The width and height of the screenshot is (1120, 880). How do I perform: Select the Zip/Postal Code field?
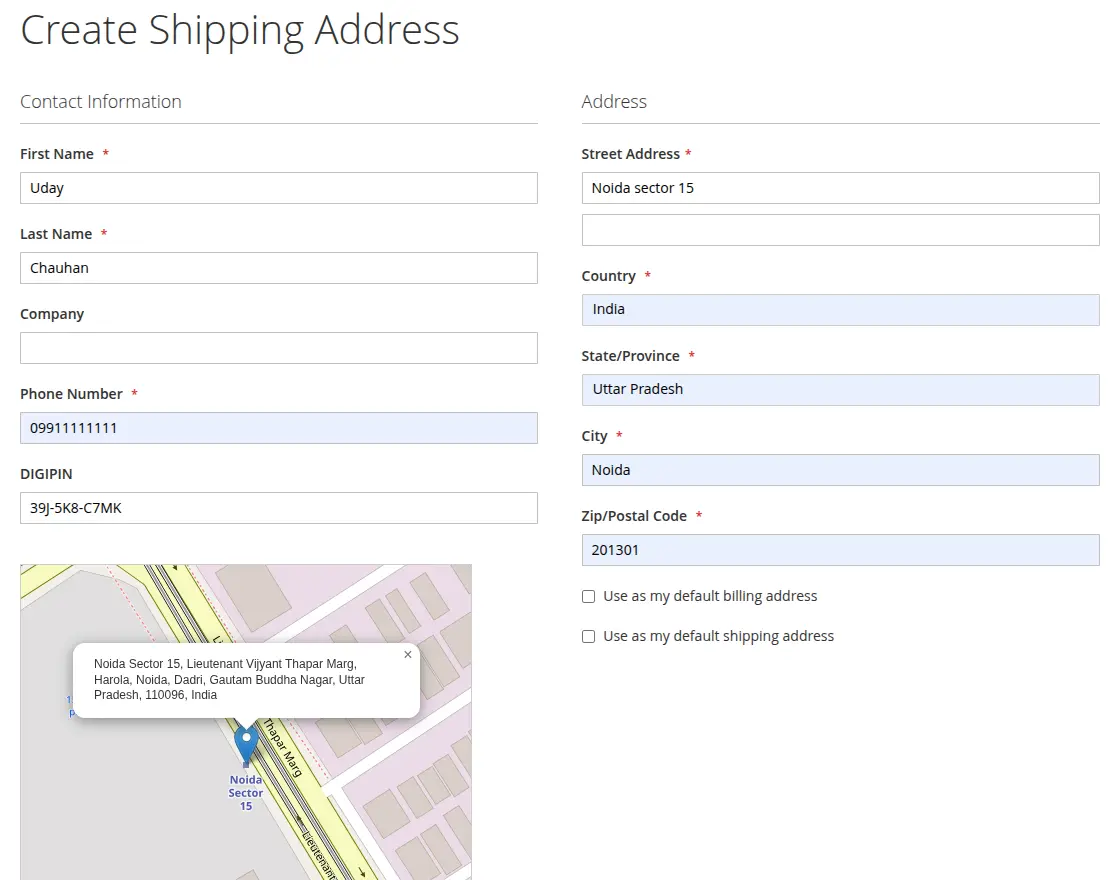(840, 550)
